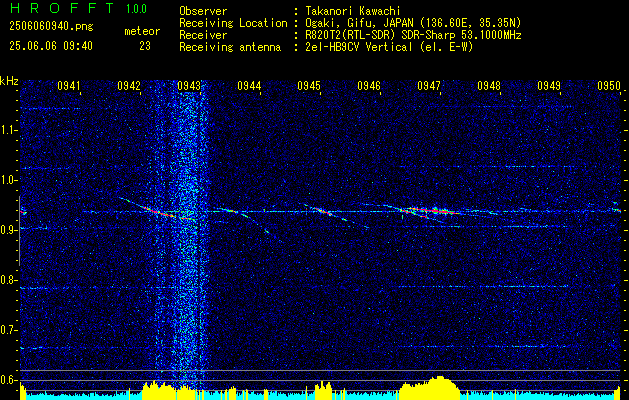
Task: Click the 0948 time marker
Action: pyautogui.click(x=489, y=85)
